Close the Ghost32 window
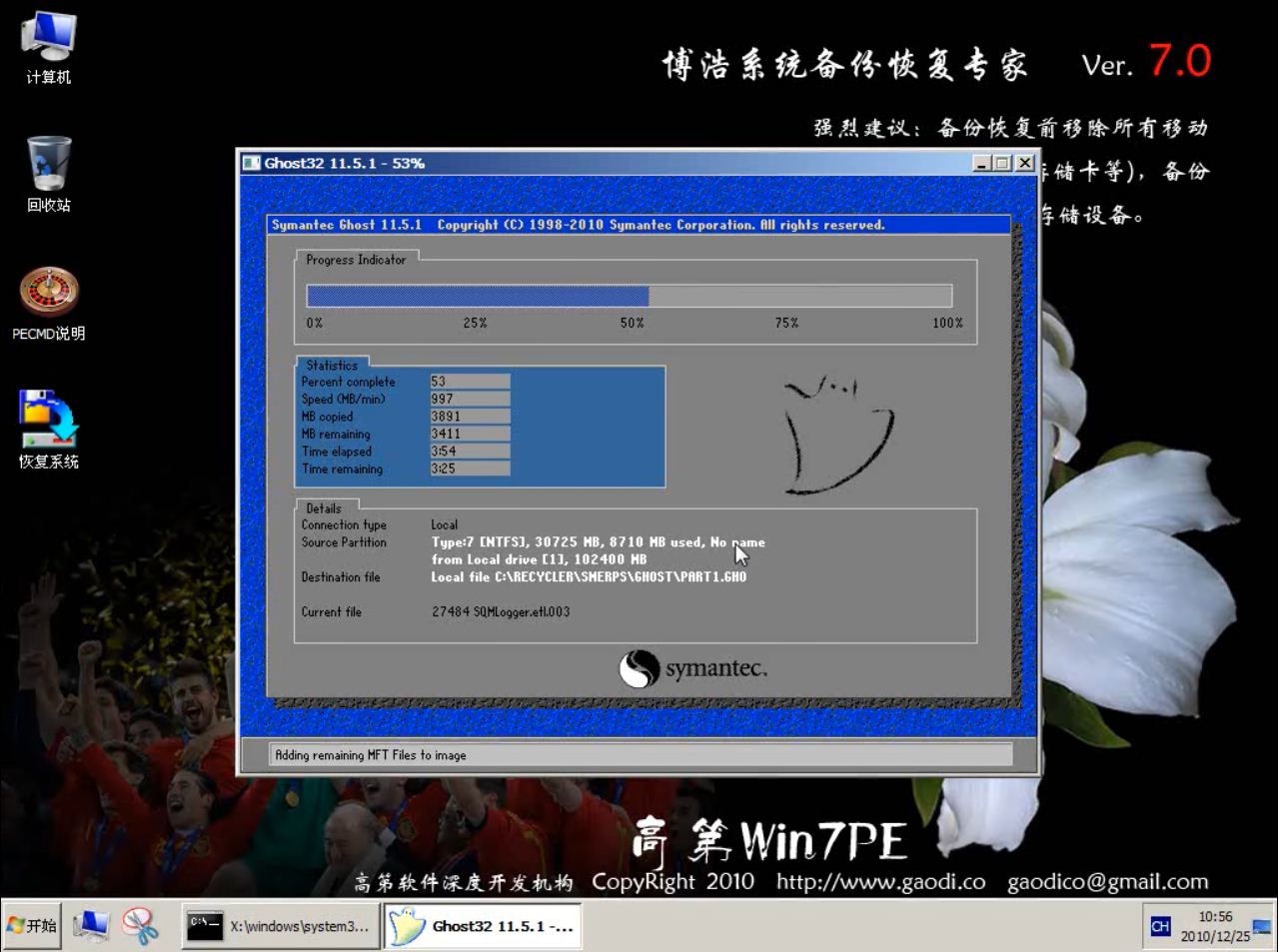The height and width of the screenshot is (952, 1278). 1024,163
